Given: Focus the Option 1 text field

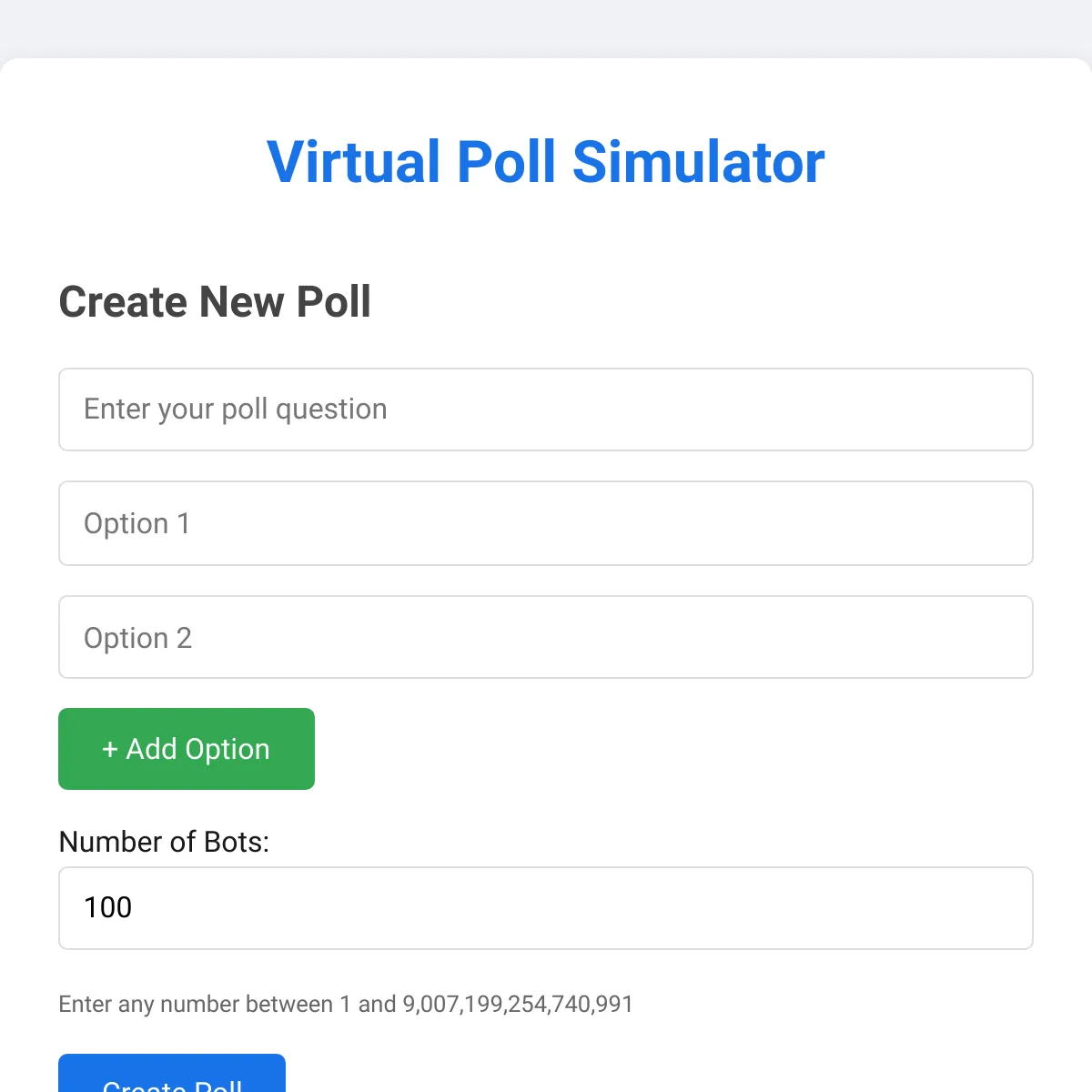Looking at the screenshot, I should (546, 523).
